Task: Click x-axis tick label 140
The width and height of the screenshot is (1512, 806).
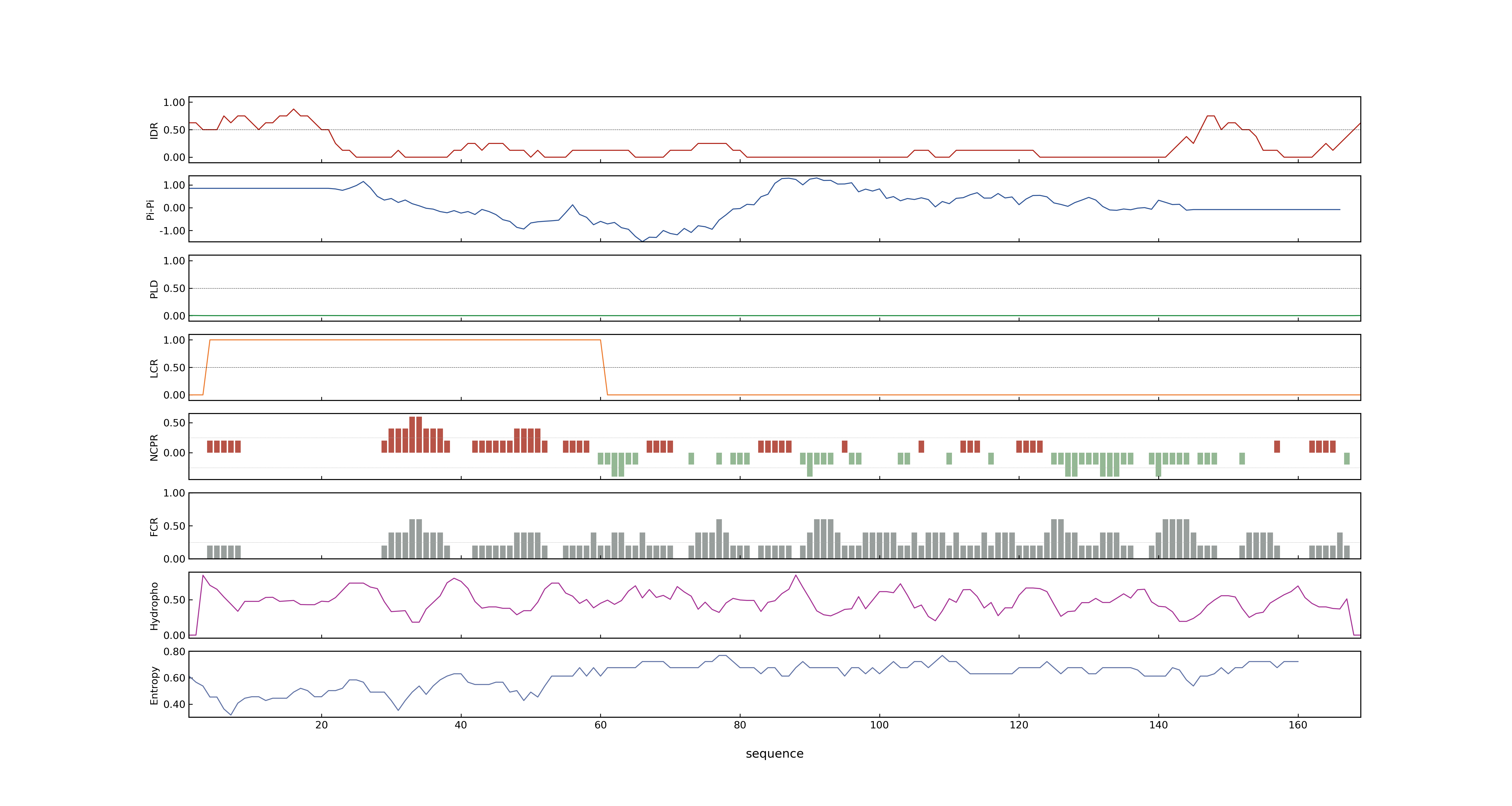Action: (1159, 725)
